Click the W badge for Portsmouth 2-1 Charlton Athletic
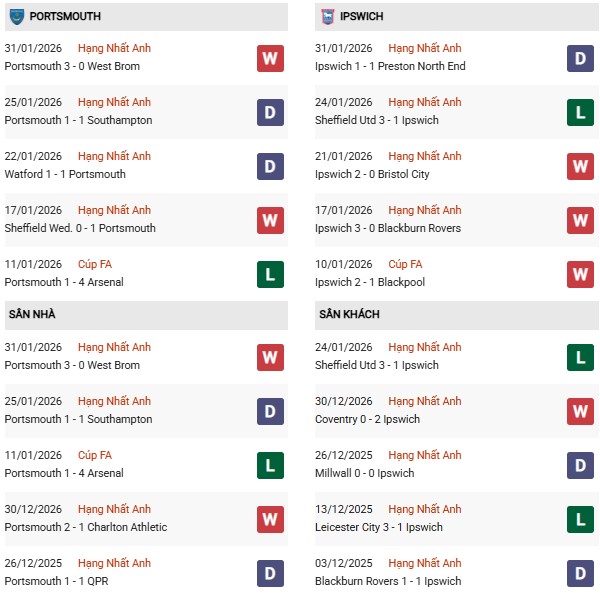The image size is (600, 594). [269, 520]
